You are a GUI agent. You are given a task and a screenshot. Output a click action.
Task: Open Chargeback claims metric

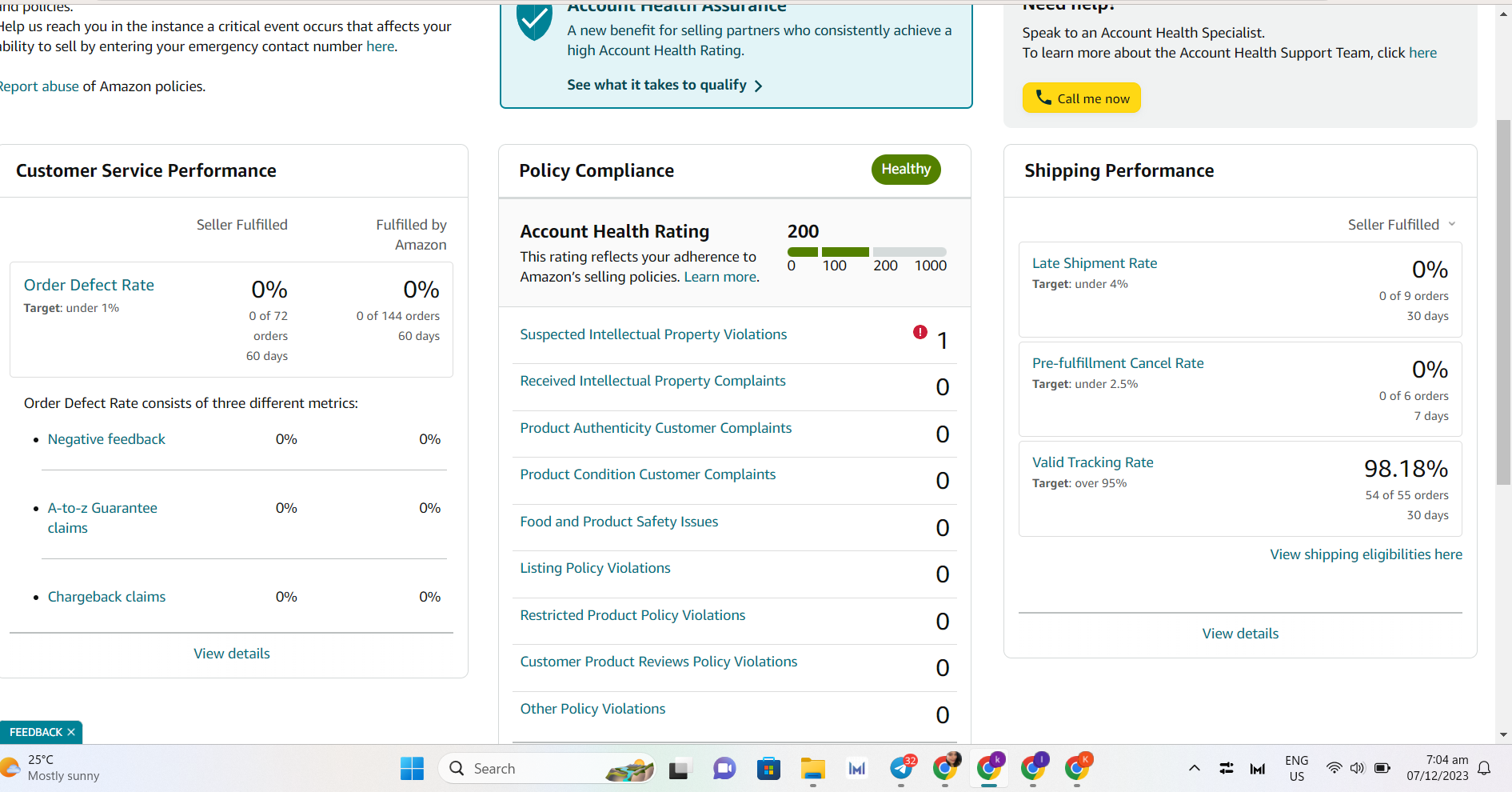pyautogui.click(x=106, y=597)
